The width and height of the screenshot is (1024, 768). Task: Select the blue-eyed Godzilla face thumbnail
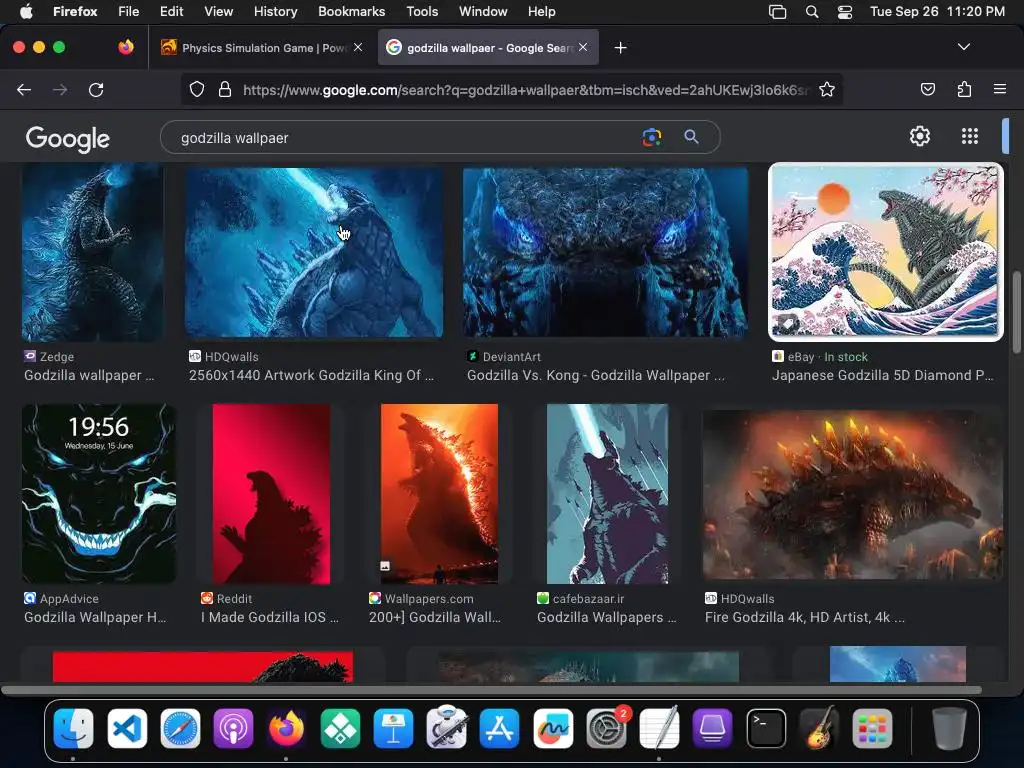pos(605,252)
